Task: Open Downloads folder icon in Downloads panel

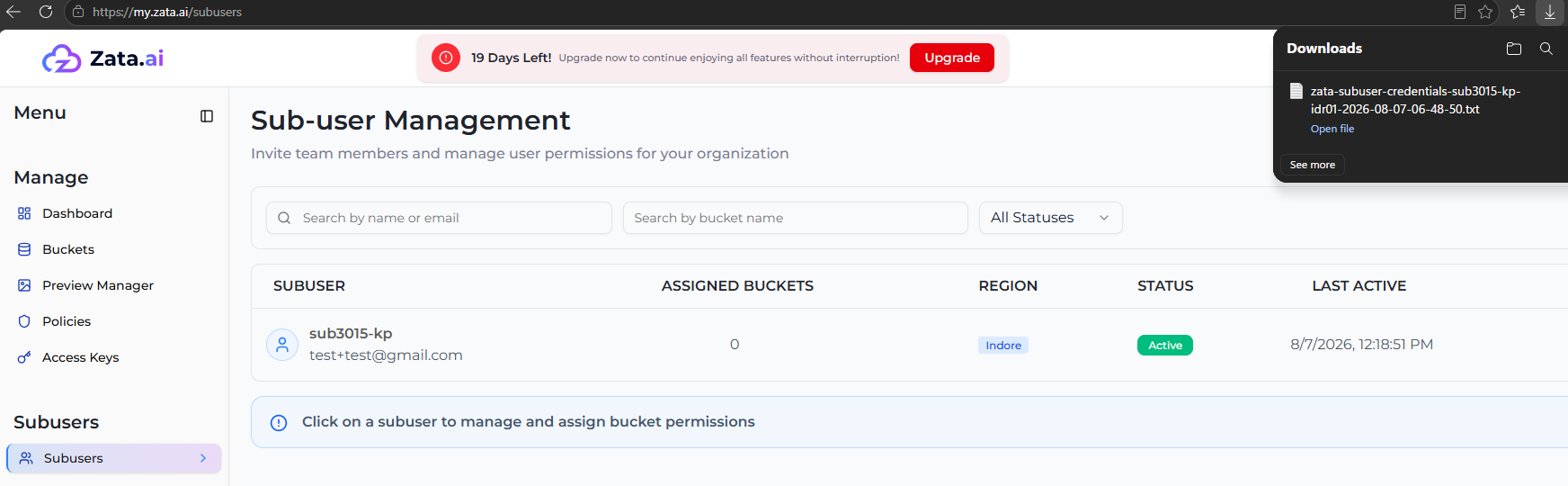Action: coord(1514,49)
